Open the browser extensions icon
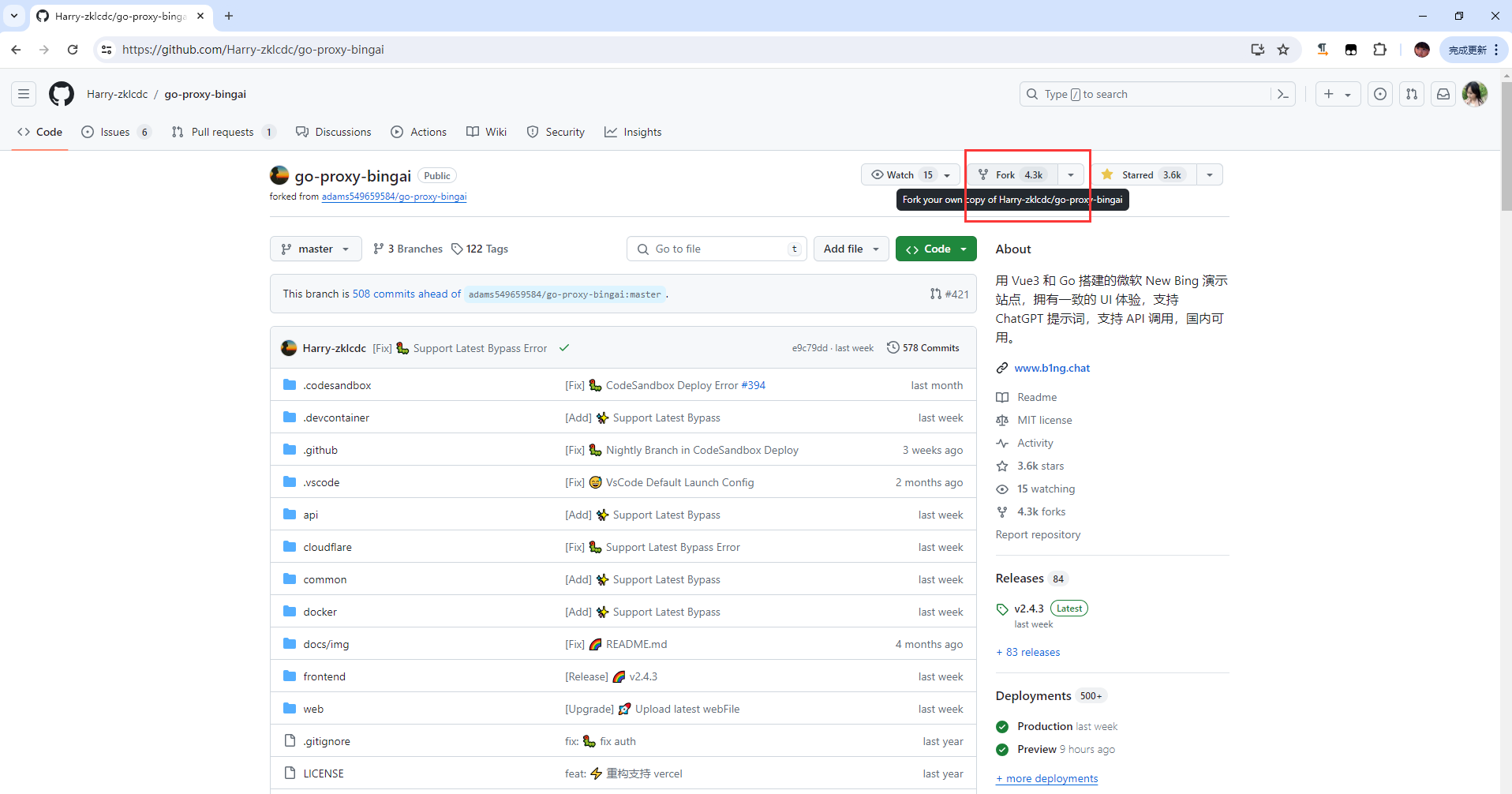The width and height of the screenshot is (1512, 794). pos(1379,50)
